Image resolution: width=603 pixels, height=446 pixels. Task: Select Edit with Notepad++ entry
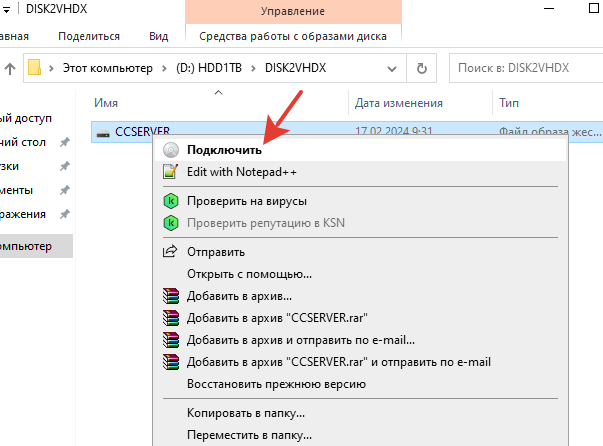pyautogui.click(x=360, y=172)
